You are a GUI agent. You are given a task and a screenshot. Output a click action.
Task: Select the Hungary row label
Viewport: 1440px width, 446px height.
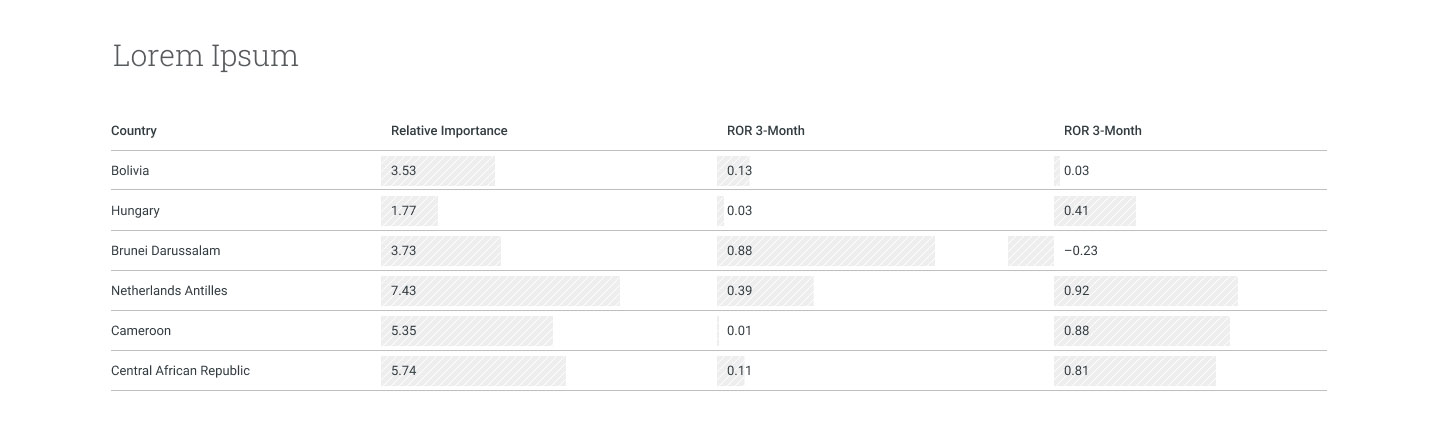(135, 211)
